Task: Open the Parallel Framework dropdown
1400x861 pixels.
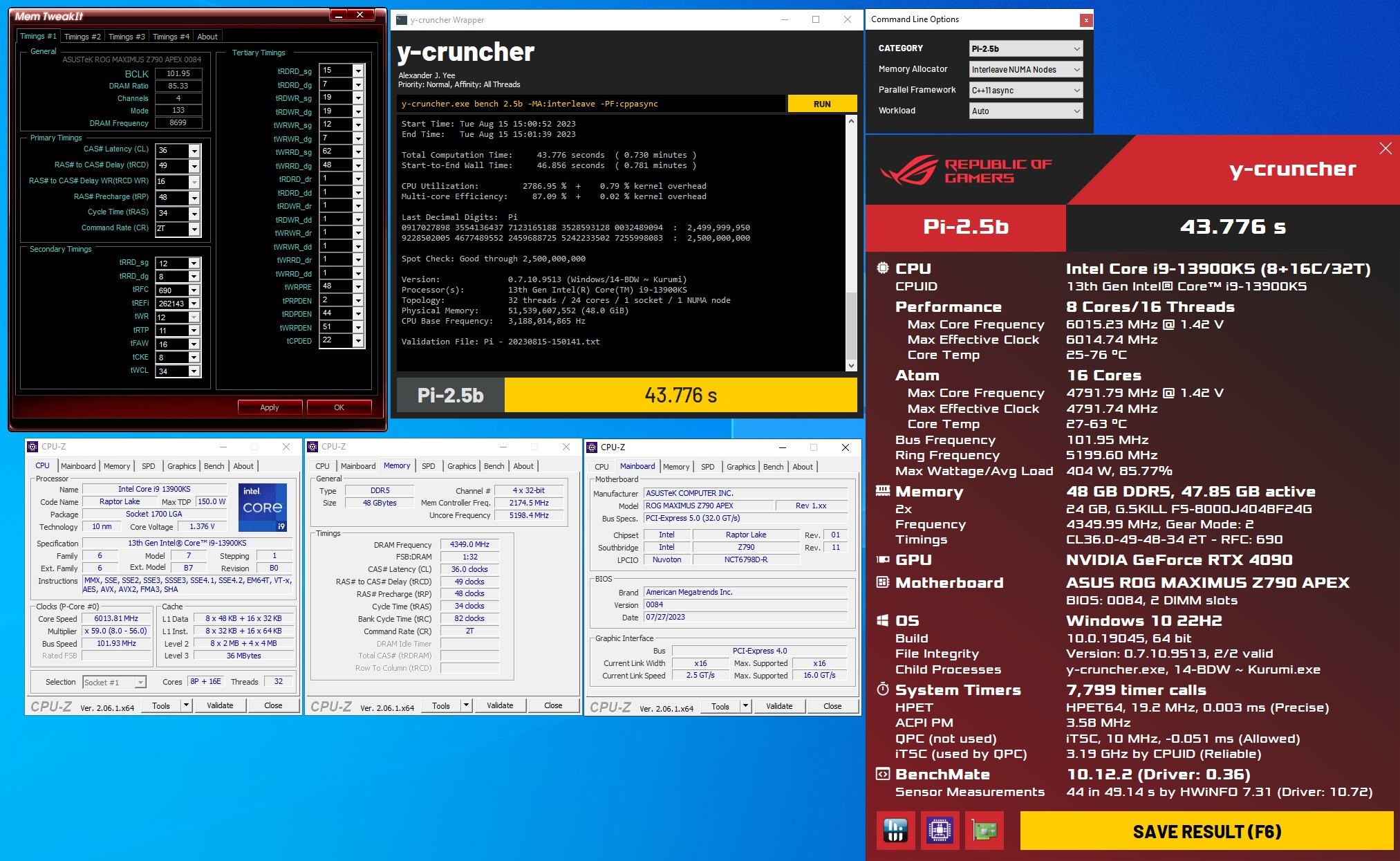Action: pyautogui.click(x=1026, y=90)
